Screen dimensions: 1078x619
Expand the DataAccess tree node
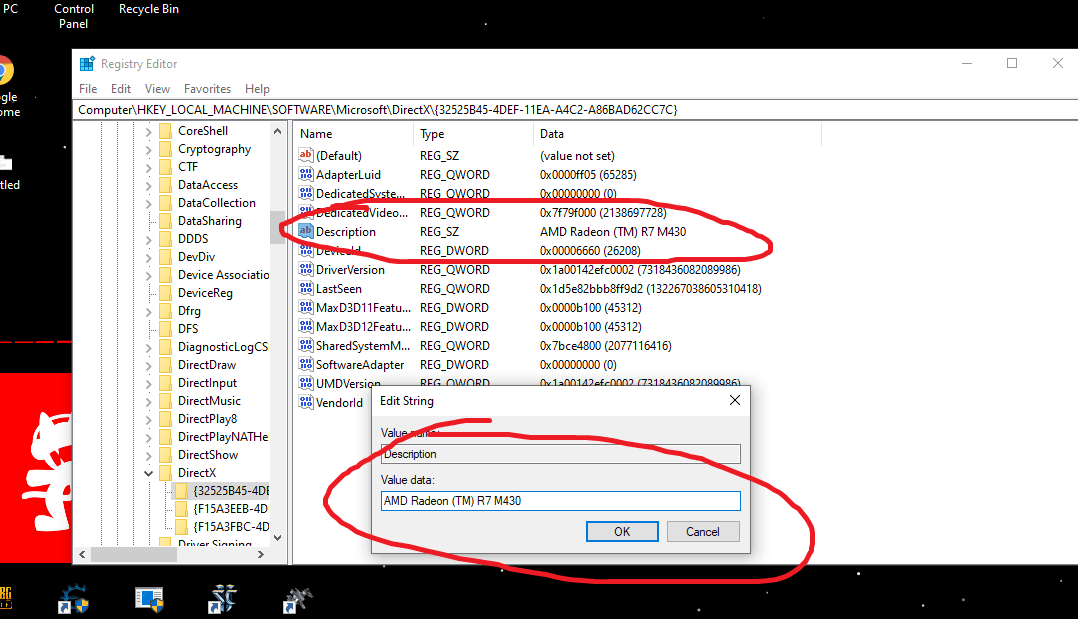[148, 185]
